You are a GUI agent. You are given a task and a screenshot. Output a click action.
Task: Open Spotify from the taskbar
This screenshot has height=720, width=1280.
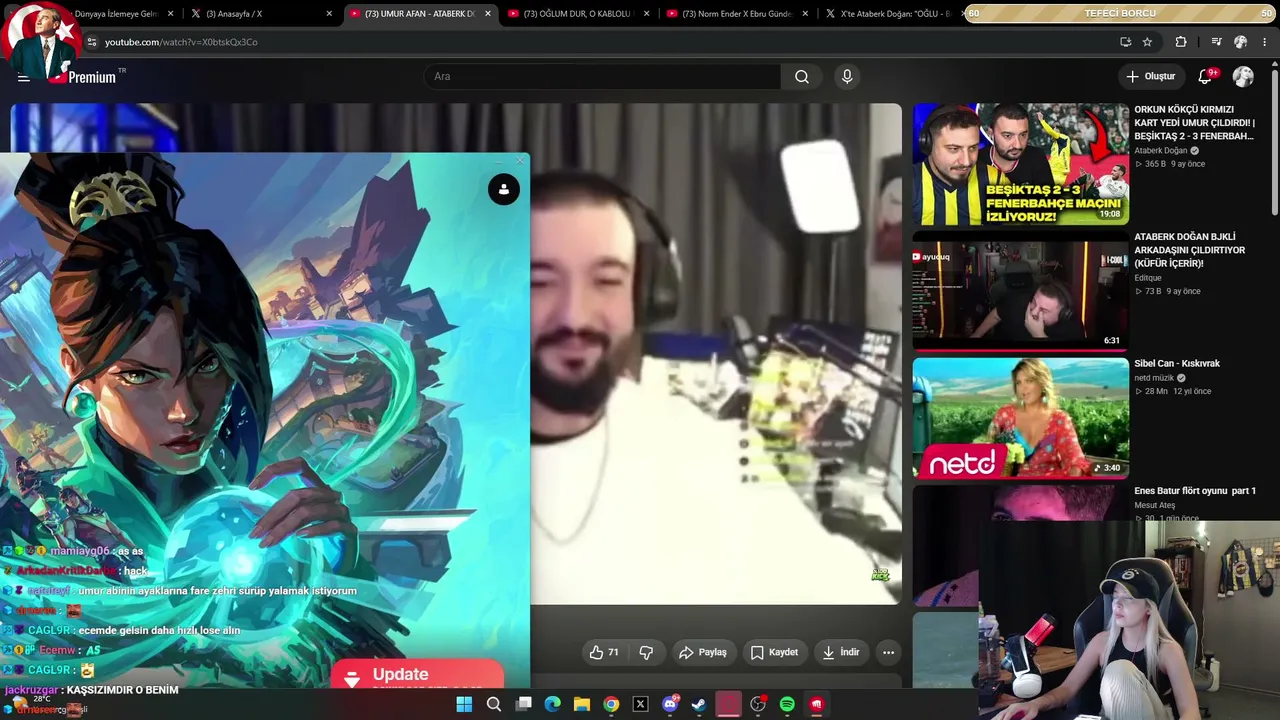[x=787, y=704]
